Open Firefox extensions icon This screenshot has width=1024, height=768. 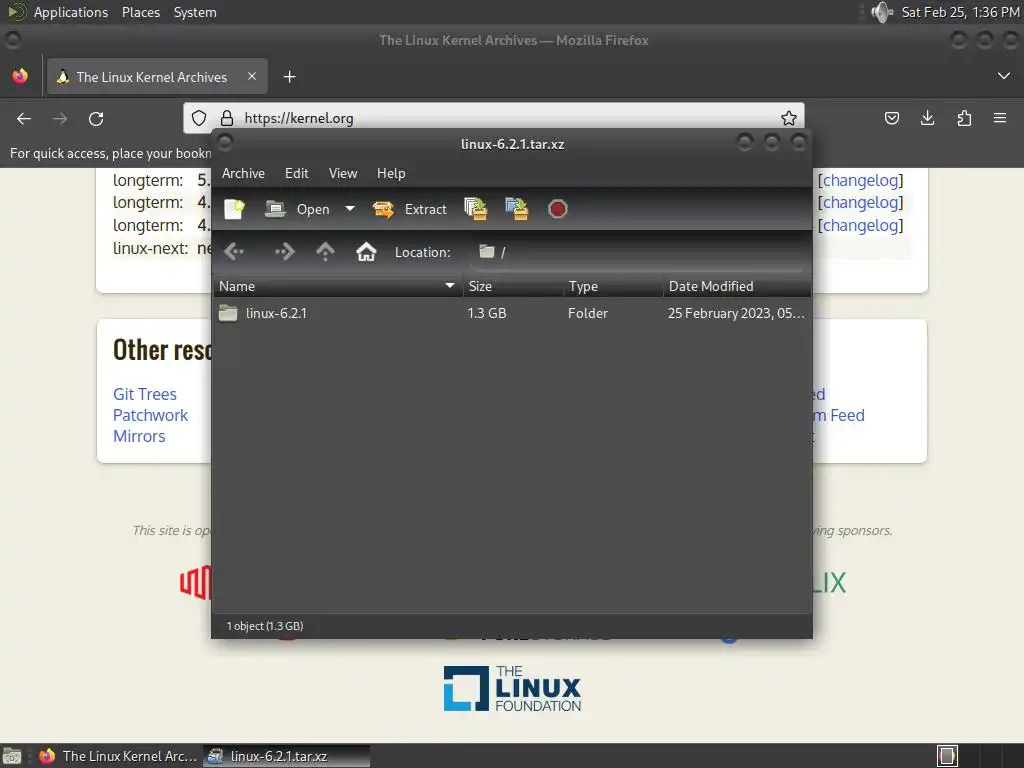(x=964, y=118)
